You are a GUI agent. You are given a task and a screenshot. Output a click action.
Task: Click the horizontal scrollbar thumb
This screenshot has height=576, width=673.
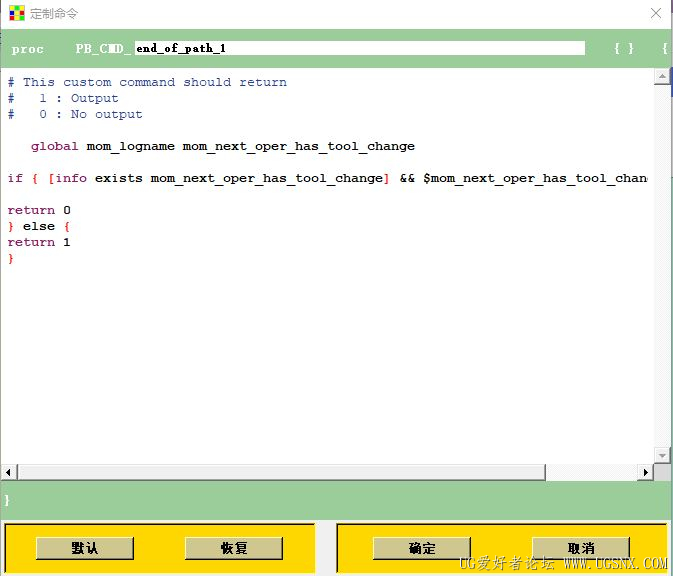click(281, 473)
